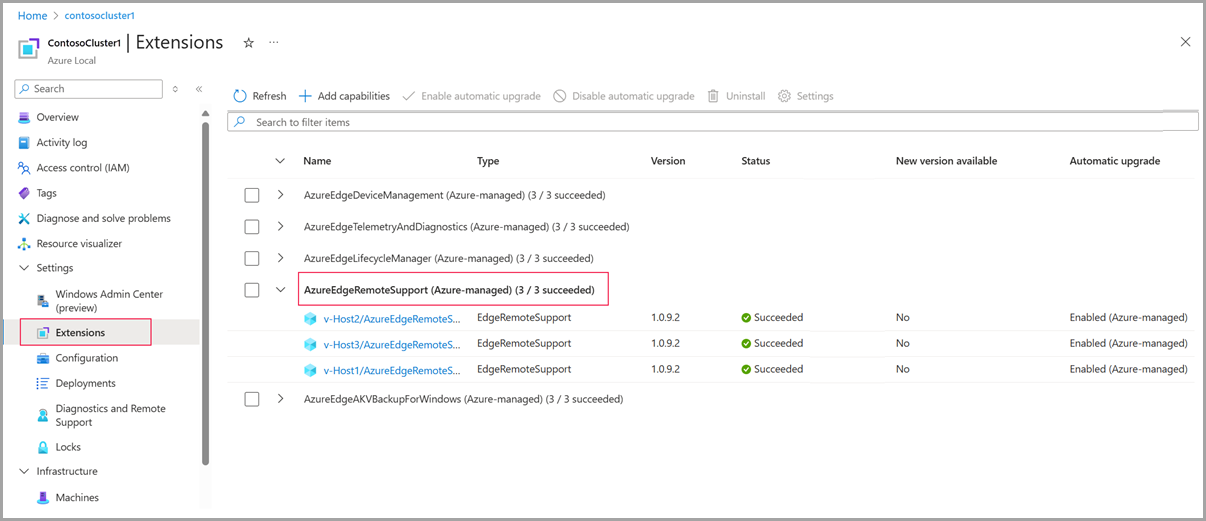Sort by Status column header
Screen dimensions: 1206x521
coord(756,161)
